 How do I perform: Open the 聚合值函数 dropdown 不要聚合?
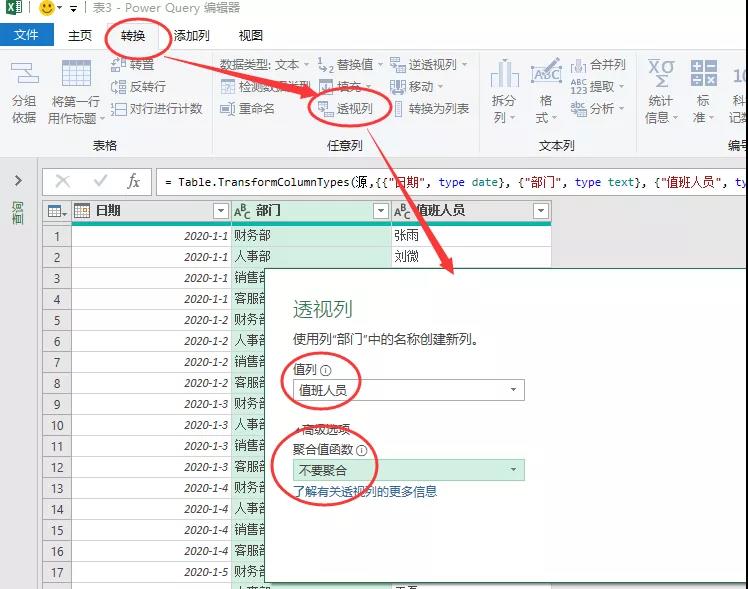click(x=409, y=470)
